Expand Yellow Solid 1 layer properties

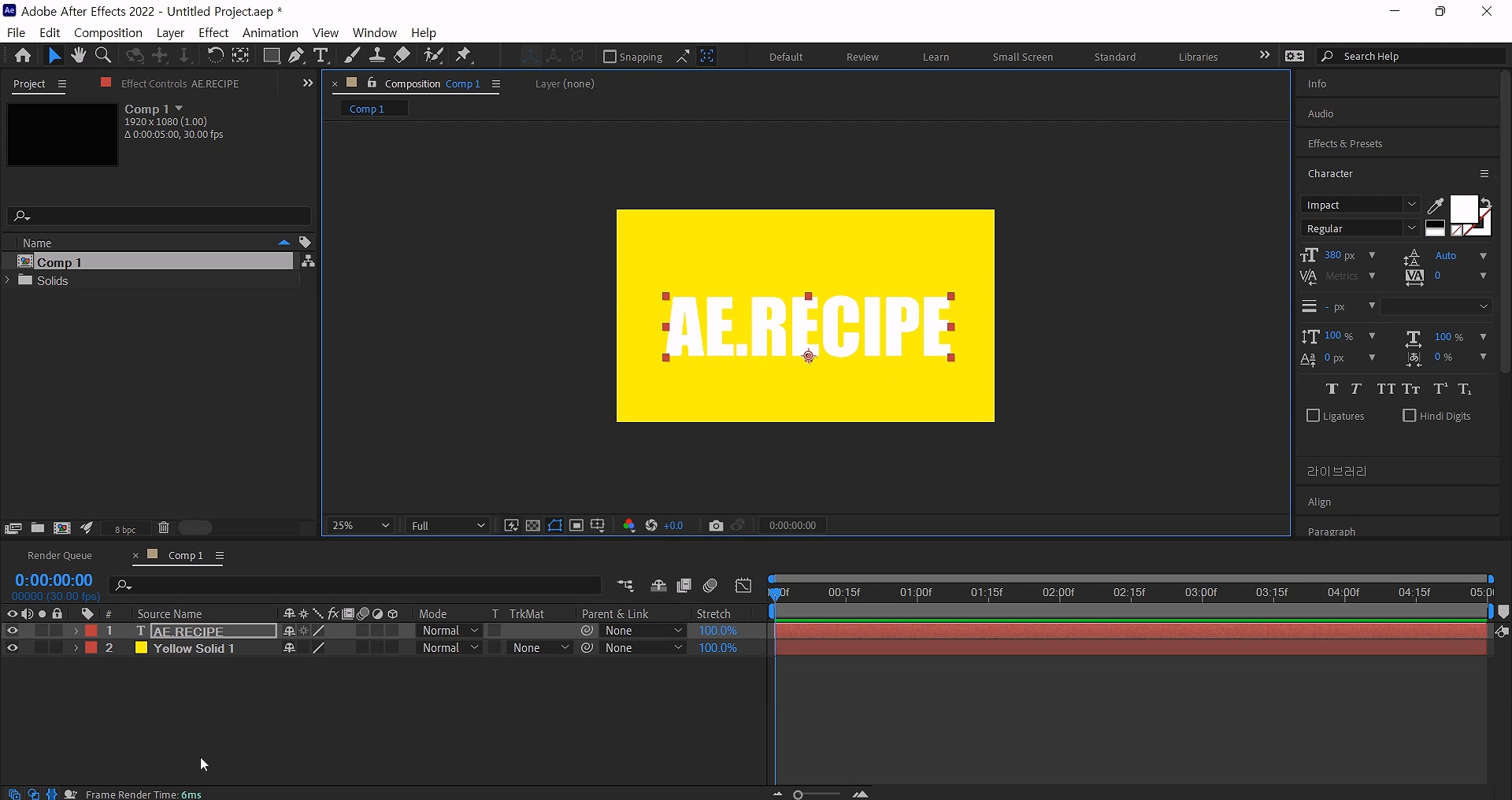[x=76, y=648]
